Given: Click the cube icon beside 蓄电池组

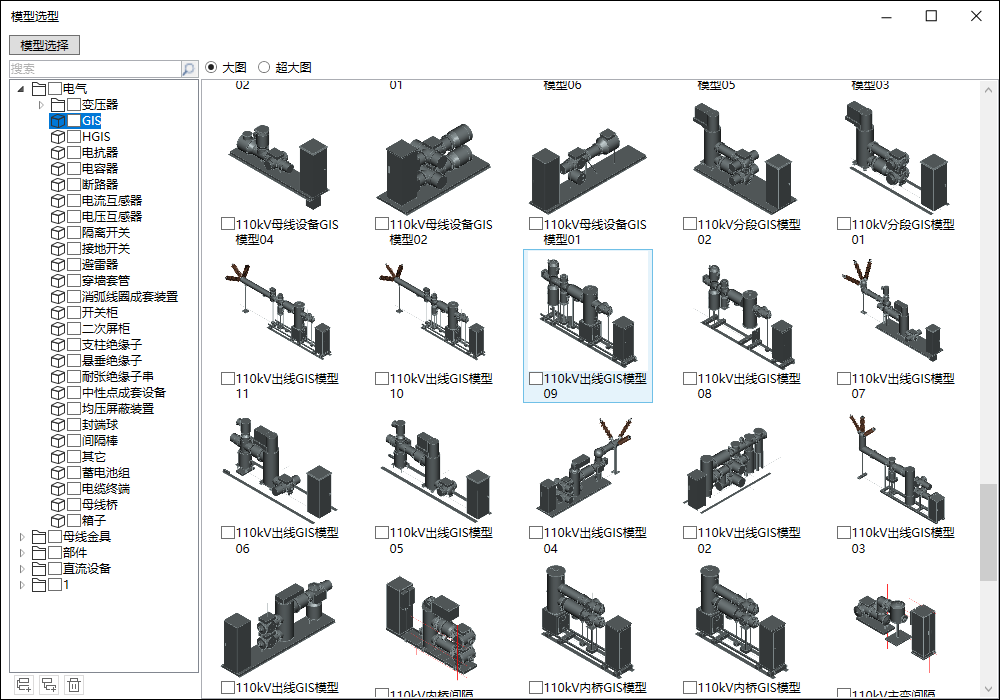Looking at the screenshot, I should coord(58,473).
